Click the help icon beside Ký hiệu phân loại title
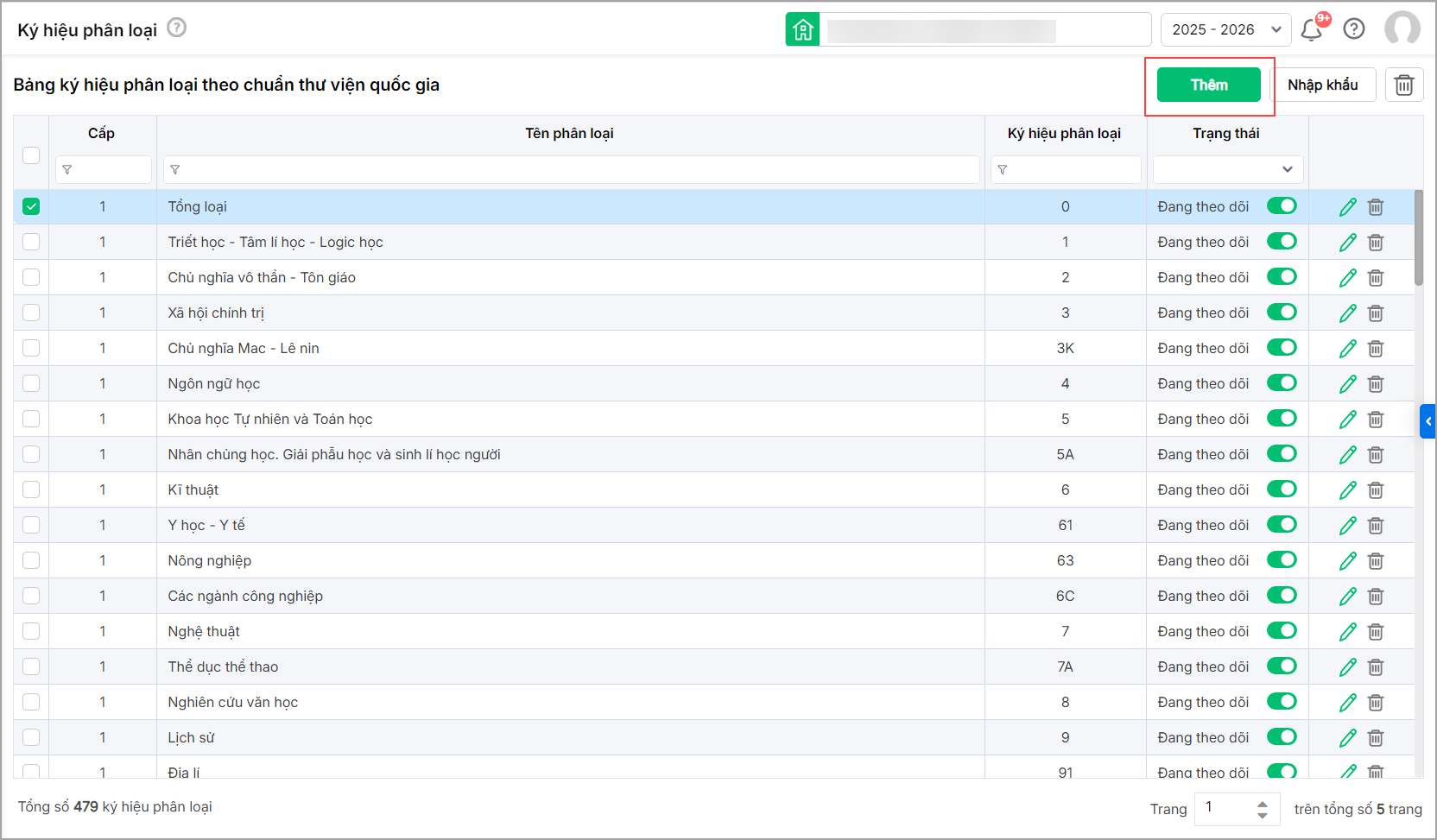Screen dimensions: 1437x840 pyautogui.click(x=176, y=28)
